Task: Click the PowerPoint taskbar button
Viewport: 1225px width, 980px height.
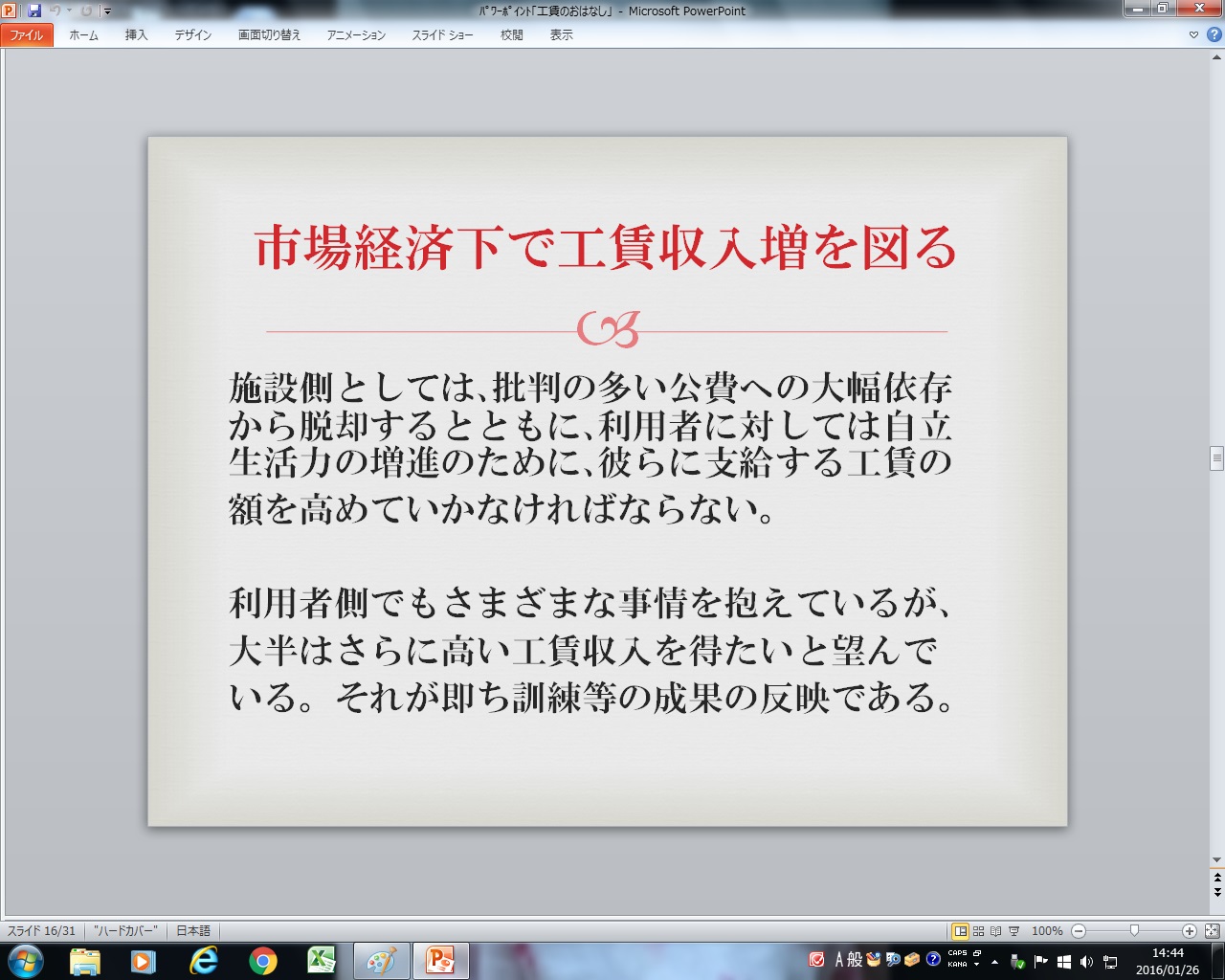Action: [441, 961]
